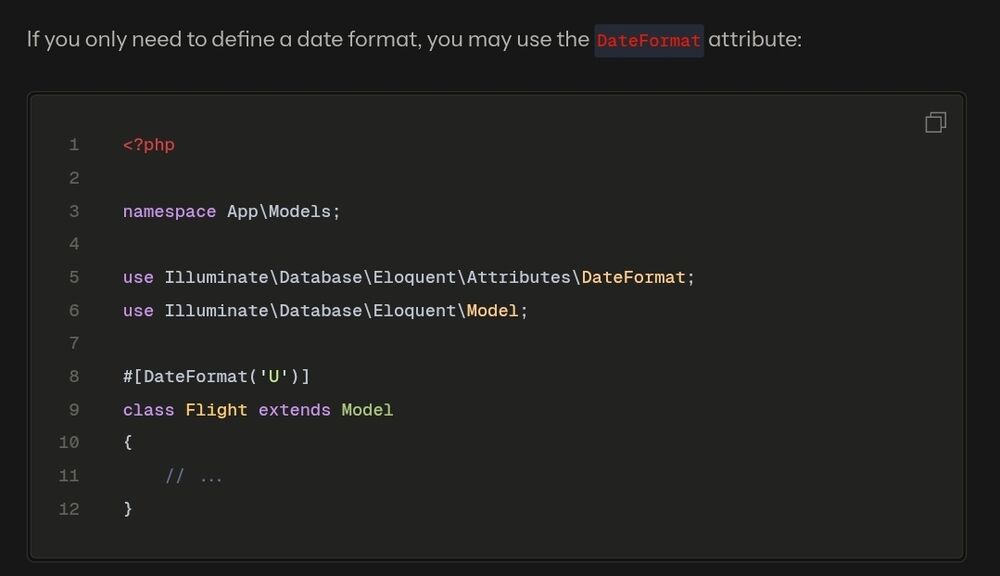The height and width of the screenshot is (576, 1000).
Task: Click the opening curly brace on line 10
Action: (x=128, y=442)
